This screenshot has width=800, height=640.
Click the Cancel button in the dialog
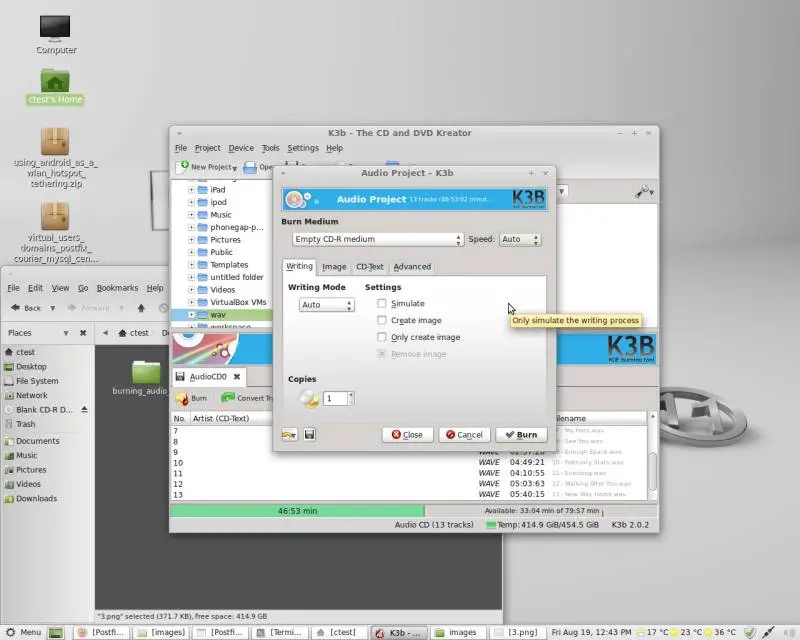pos(464,434)
